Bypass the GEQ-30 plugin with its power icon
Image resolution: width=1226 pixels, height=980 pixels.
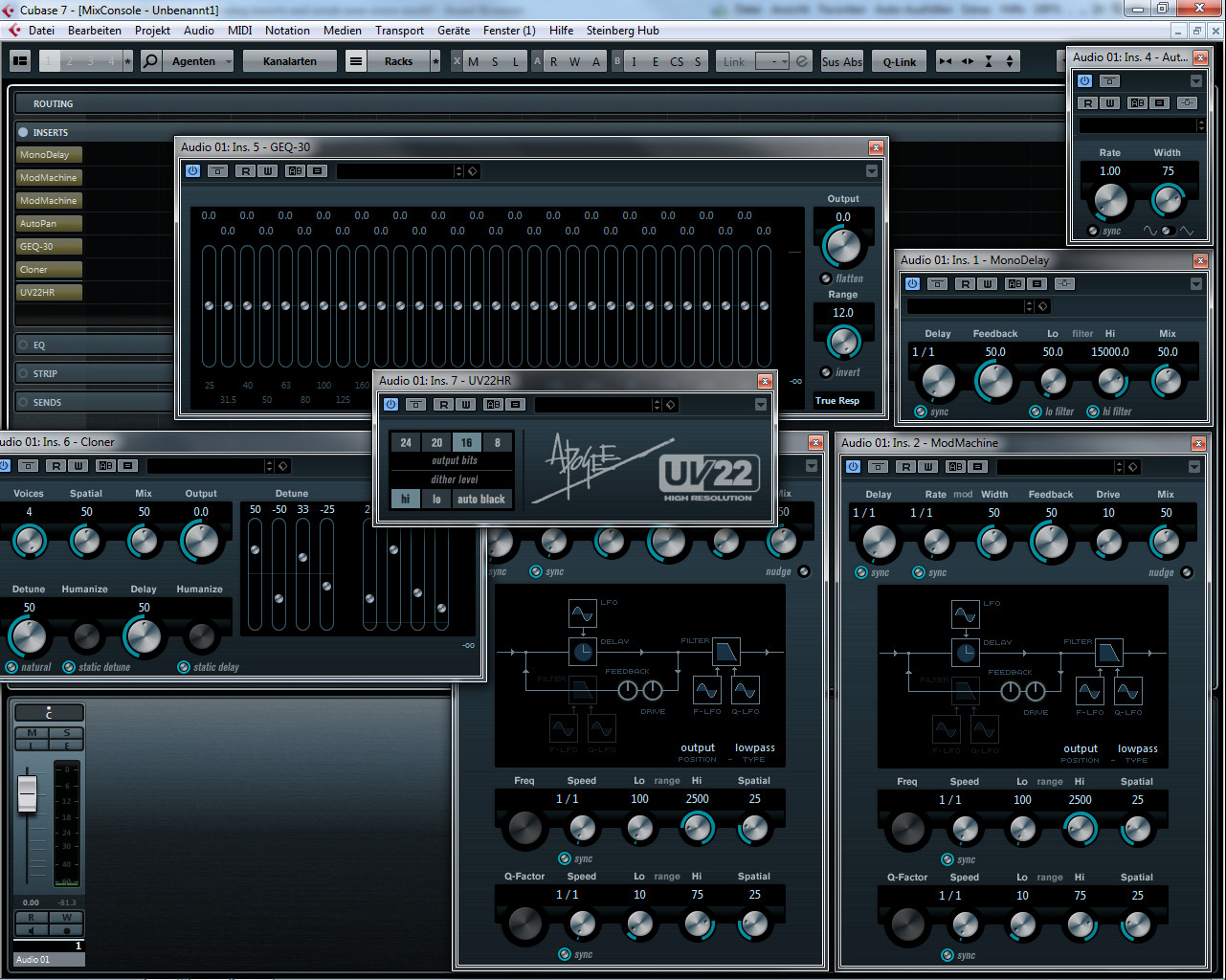192,171
